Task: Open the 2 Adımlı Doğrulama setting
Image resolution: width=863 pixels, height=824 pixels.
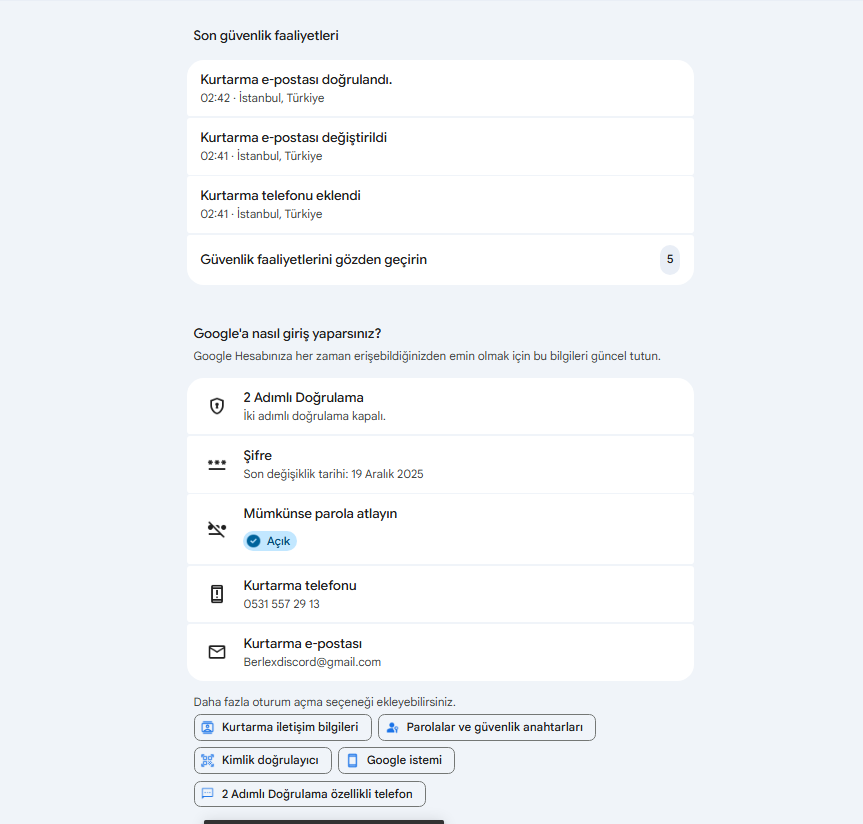Action: 440,406
